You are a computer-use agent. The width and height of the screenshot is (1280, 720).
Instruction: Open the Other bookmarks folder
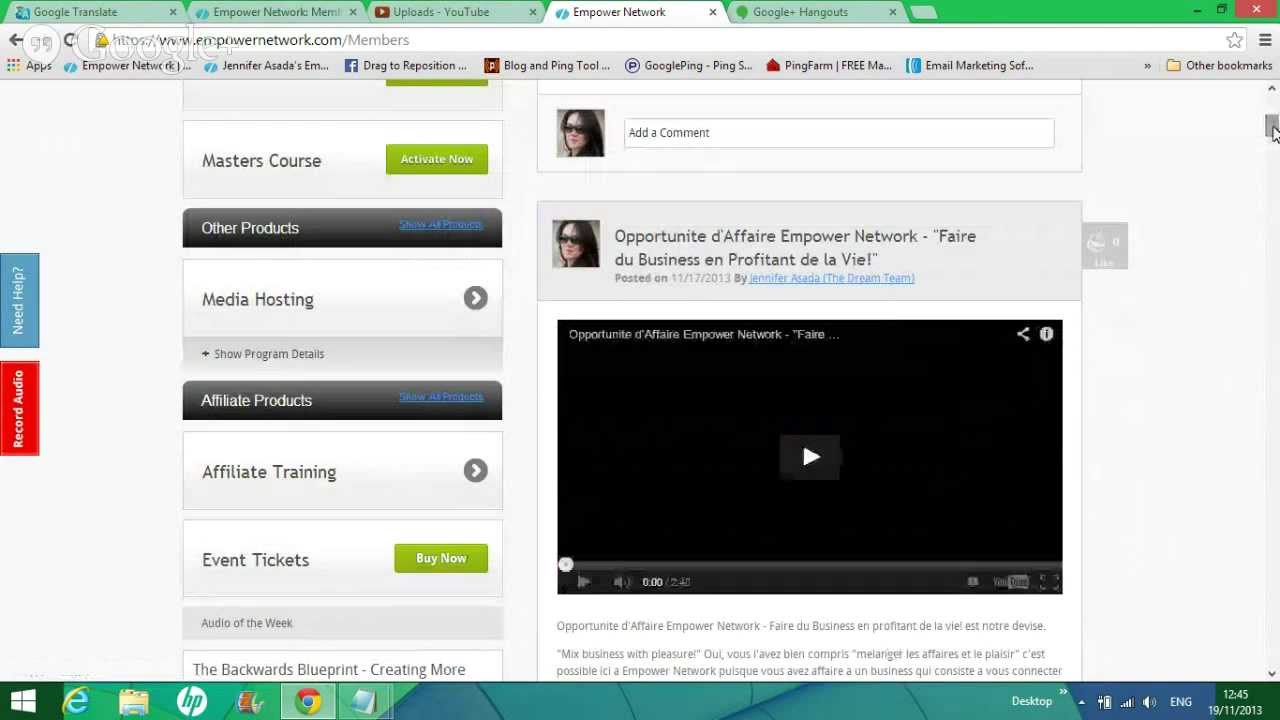(1219, 65)
